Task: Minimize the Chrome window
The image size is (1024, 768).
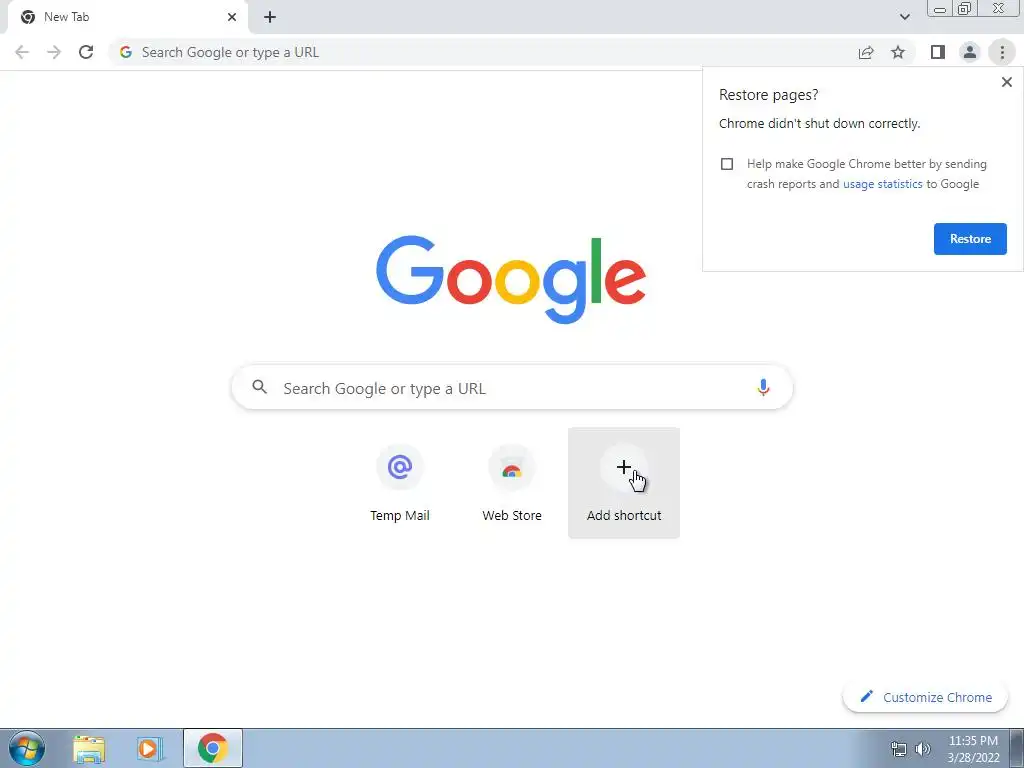Action: pyautogui.click(x=940, y=9)
